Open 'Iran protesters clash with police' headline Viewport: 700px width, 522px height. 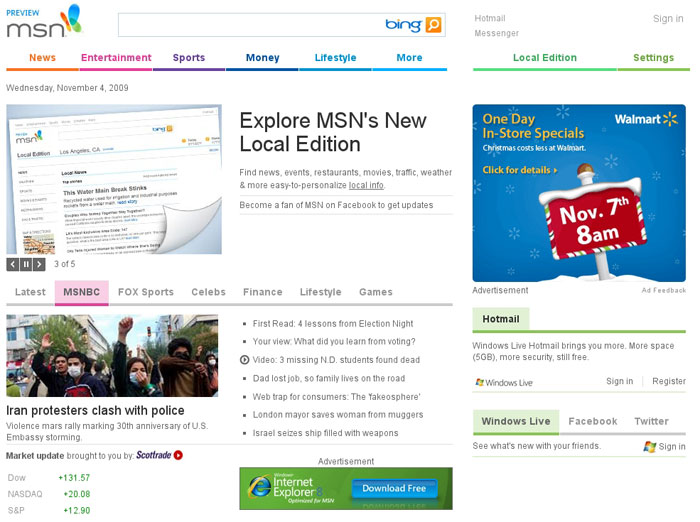[95, 410]
